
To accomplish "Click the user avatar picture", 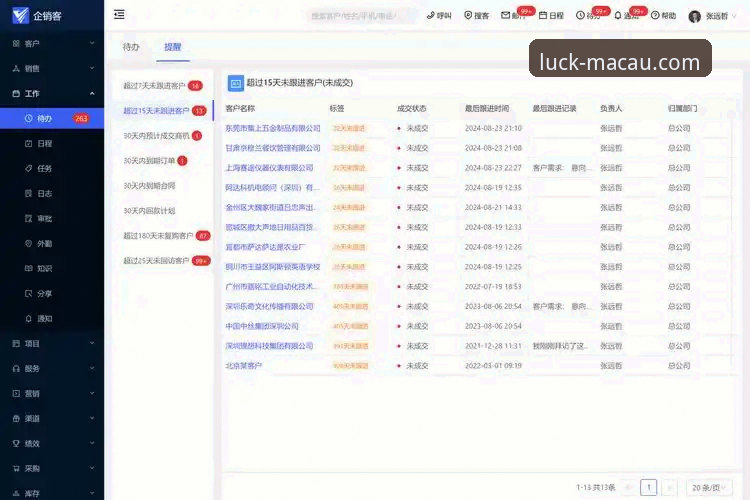I will coord(695,16).
